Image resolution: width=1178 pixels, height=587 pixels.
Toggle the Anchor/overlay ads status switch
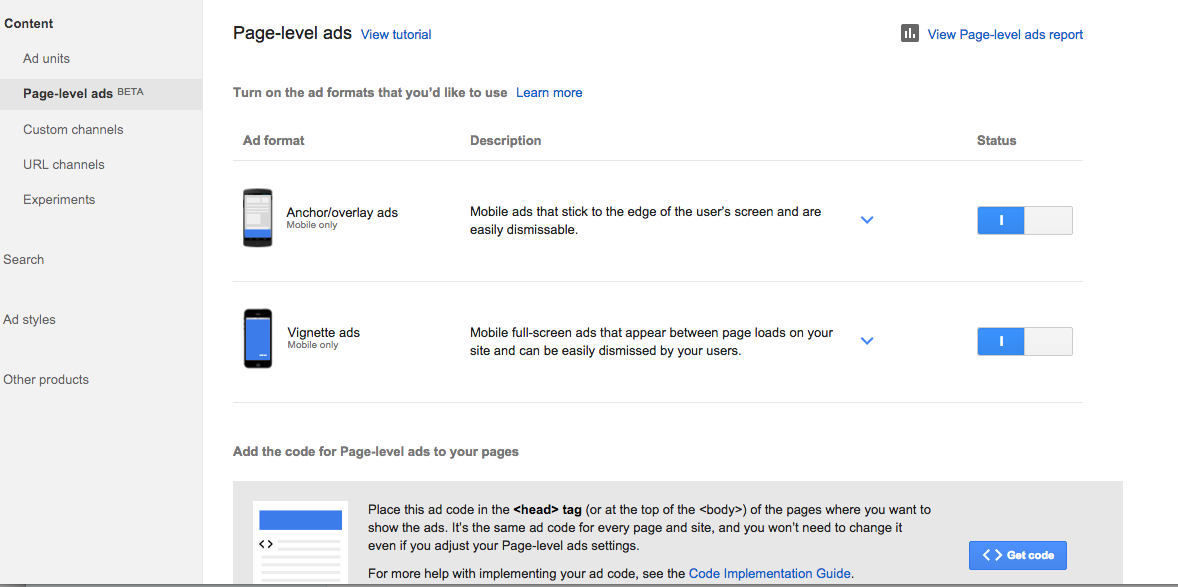click(1025, 220)
